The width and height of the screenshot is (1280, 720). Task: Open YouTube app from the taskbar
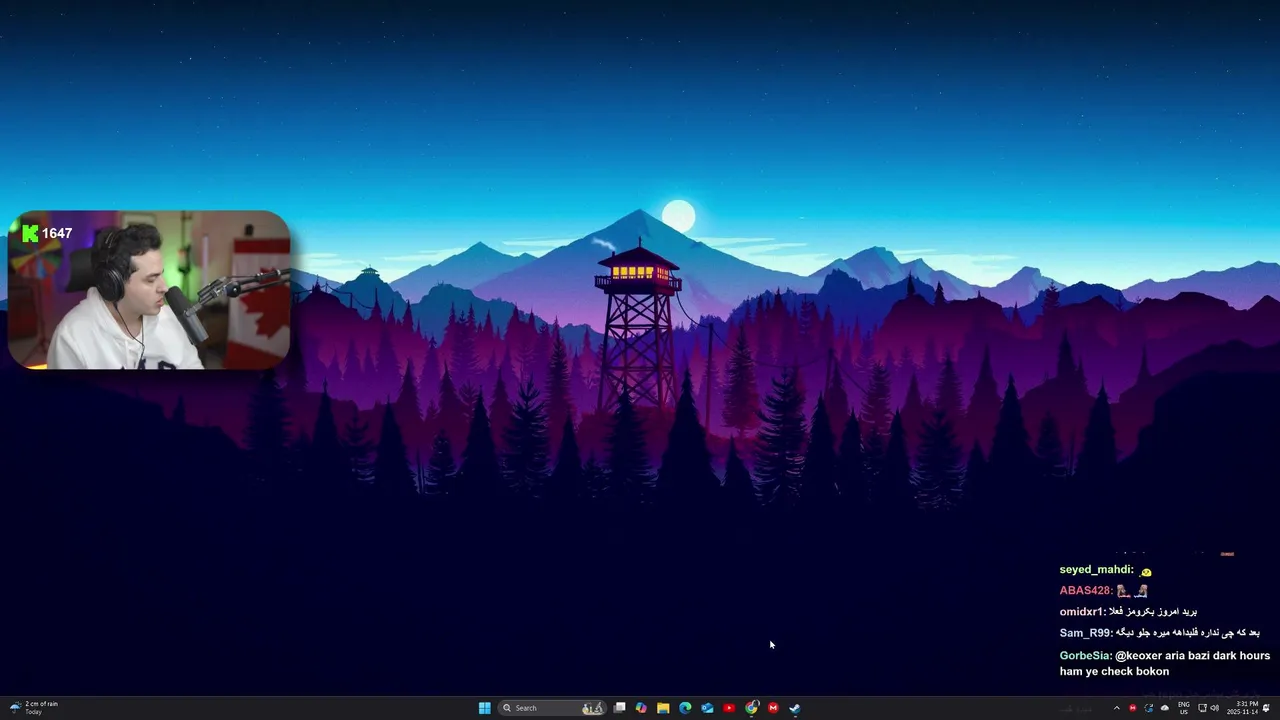(729, 708)
